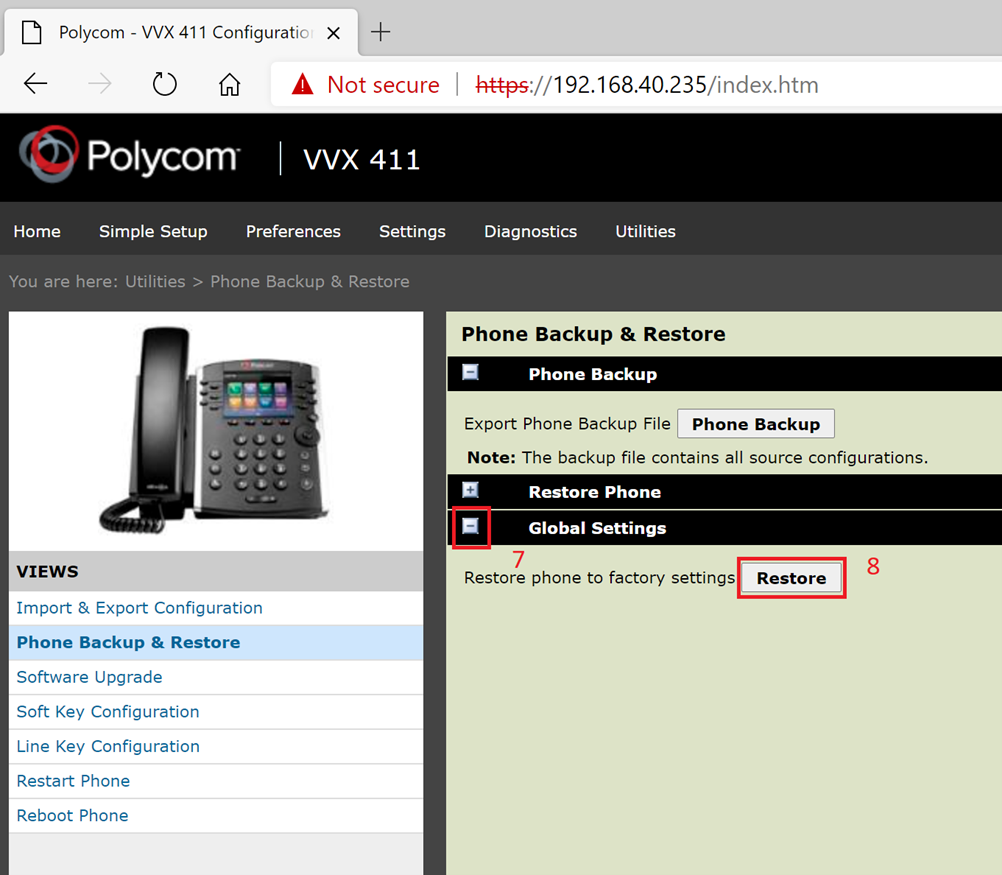Click the backup file Note text

[x=698, y=458]
